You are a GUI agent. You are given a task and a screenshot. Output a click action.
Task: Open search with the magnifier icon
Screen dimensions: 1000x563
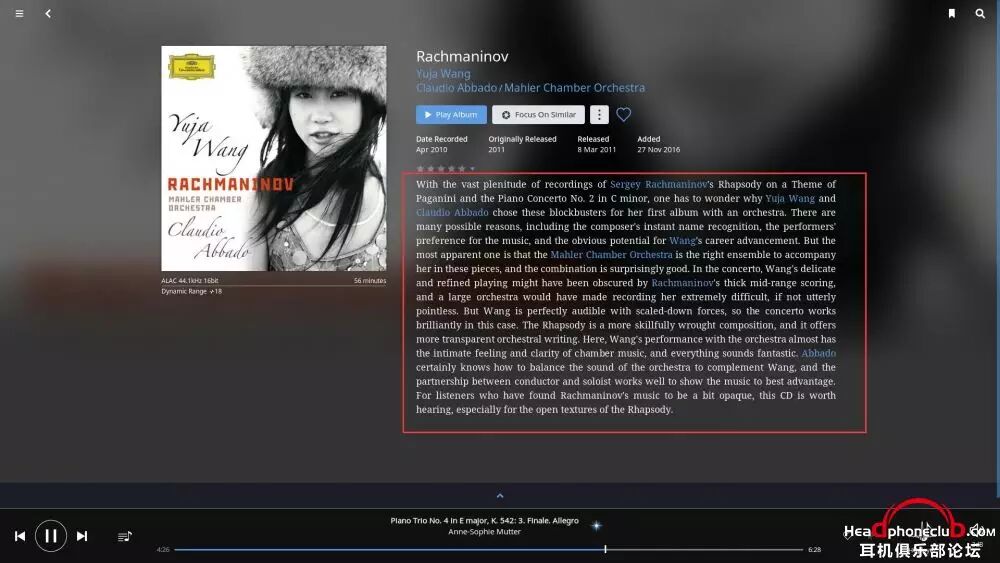pyautogui.click(x=980, y=13)
